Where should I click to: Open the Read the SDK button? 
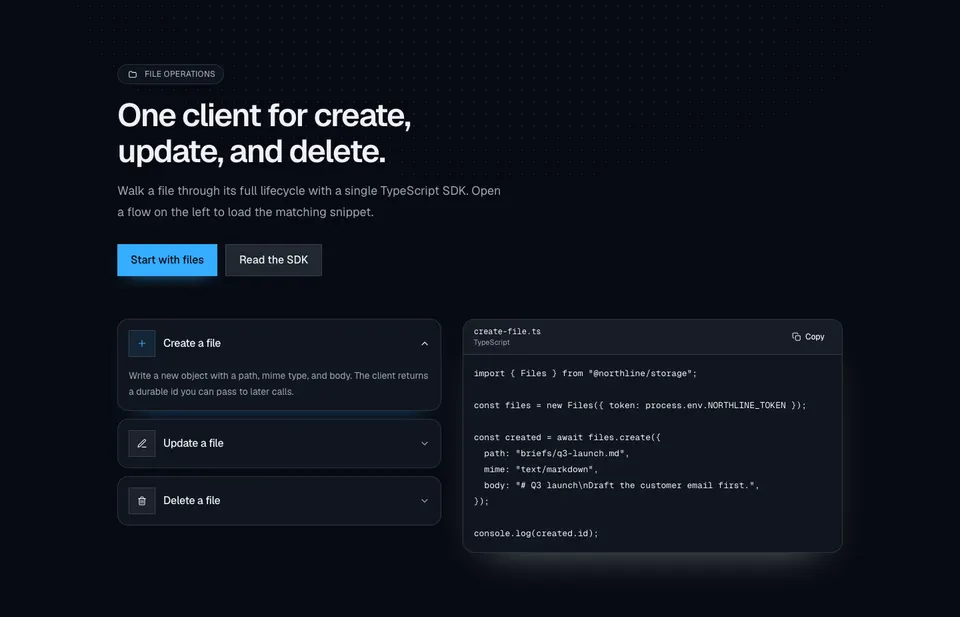point(273,260)
